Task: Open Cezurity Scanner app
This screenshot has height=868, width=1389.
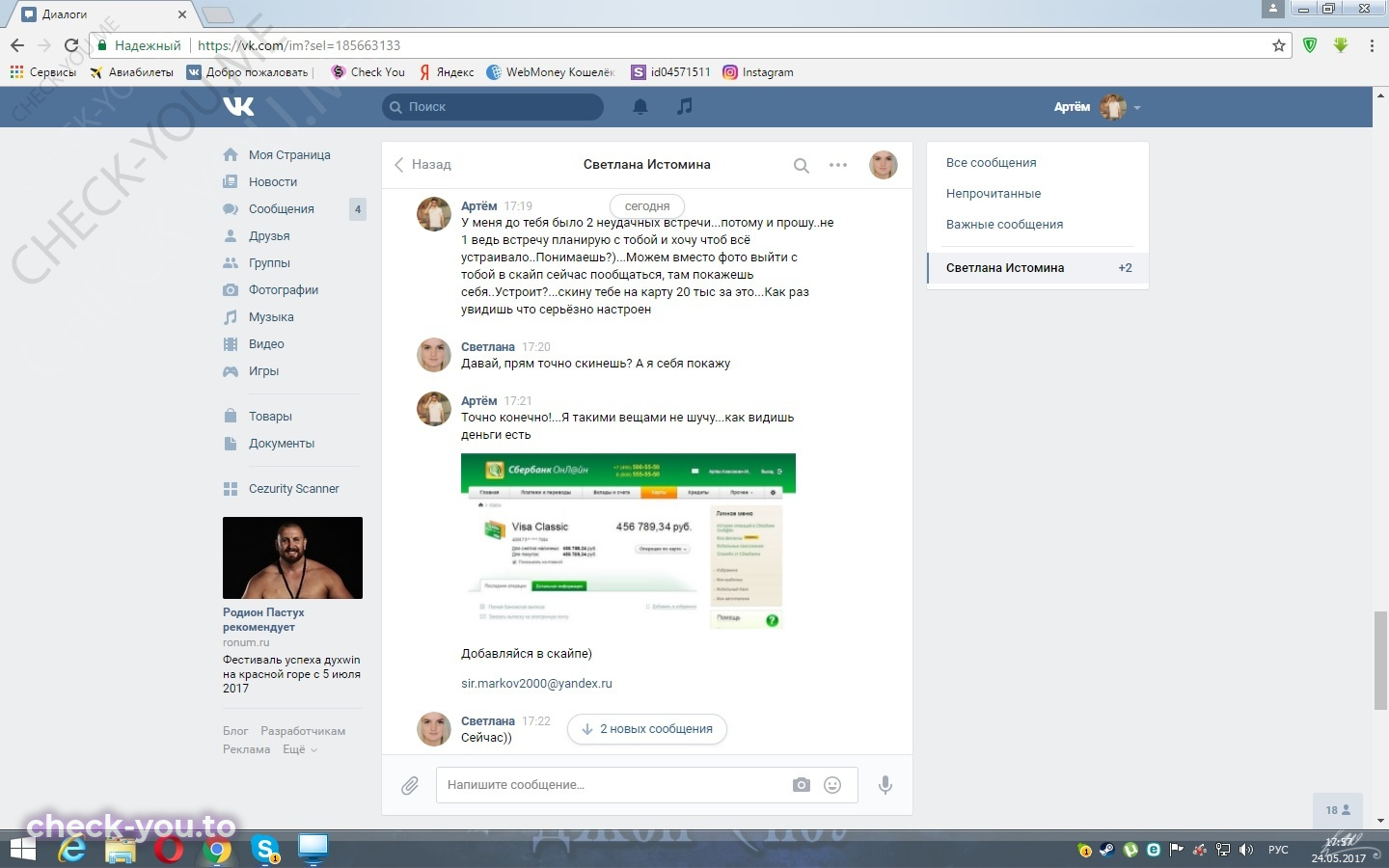Action: [293, 489]
